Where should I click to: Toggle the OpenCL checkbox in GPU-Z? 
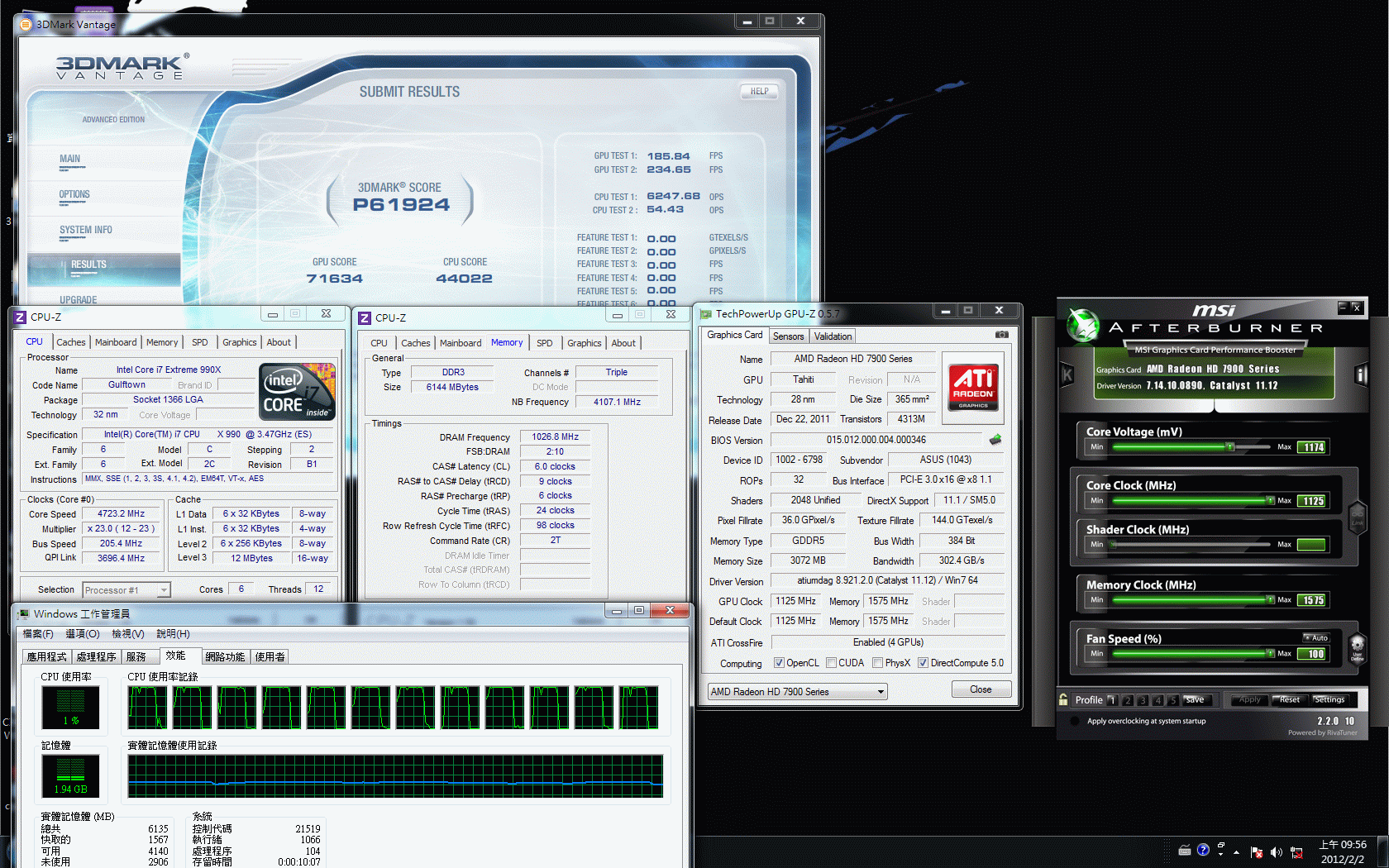(x=779, y=663)
